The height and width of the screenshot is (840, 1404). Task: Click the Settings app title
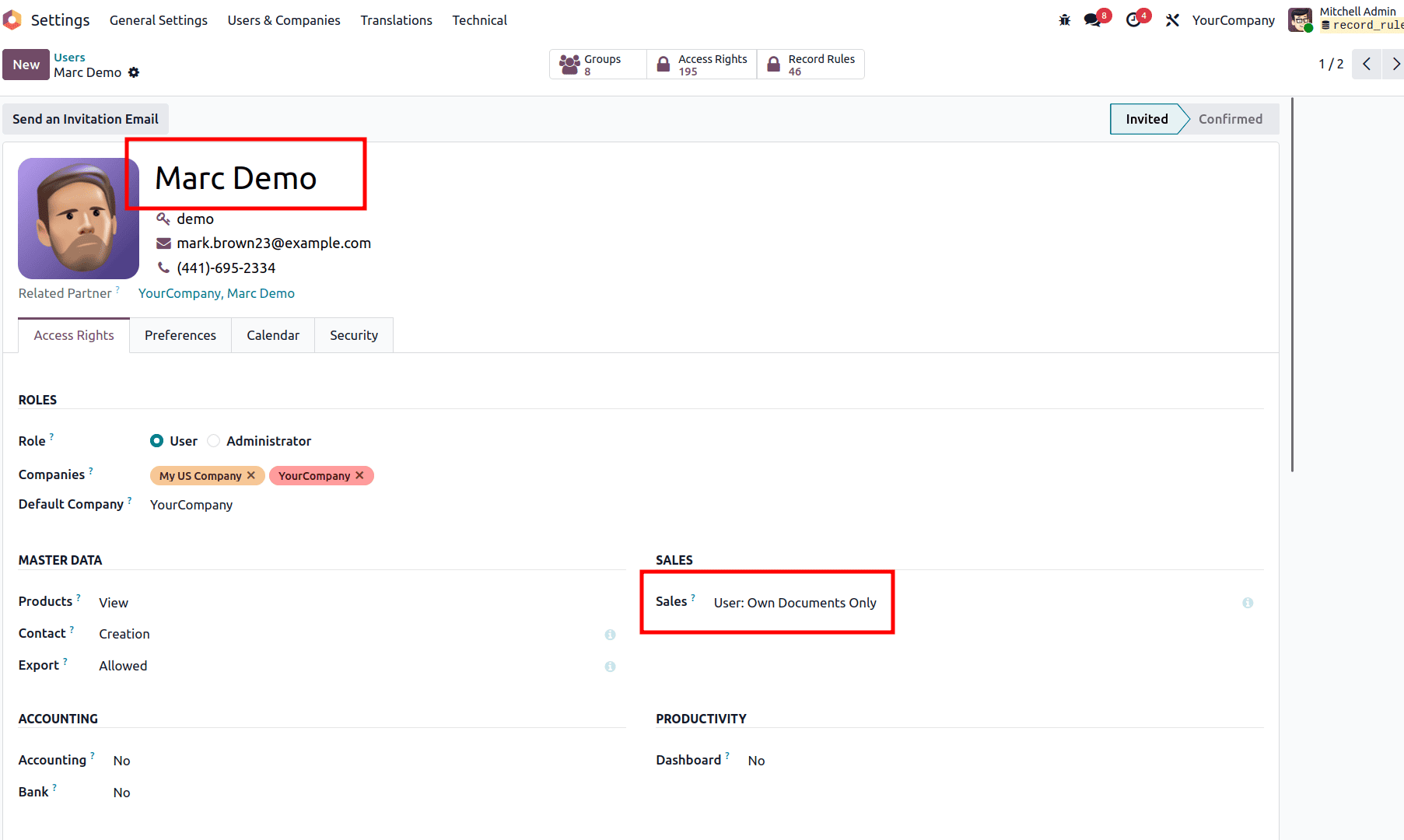[x=60, y=20]
